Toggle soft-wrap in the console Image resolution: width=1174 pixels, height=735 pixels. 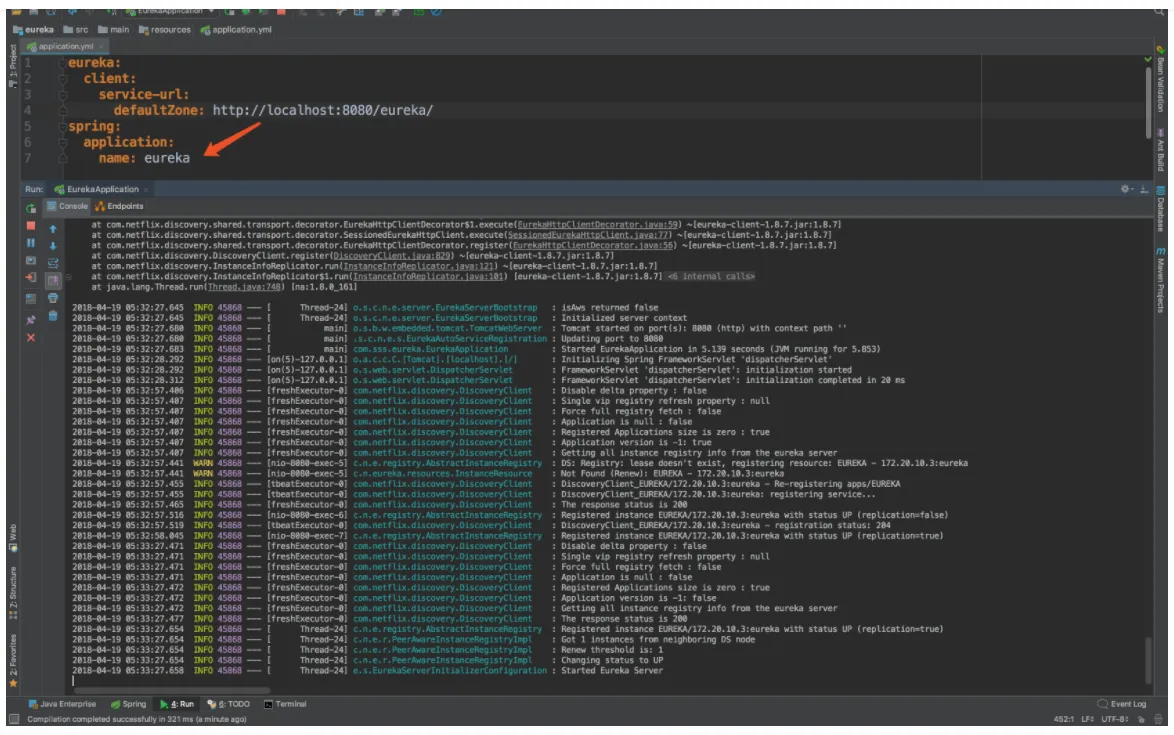(x=52, y=263)
